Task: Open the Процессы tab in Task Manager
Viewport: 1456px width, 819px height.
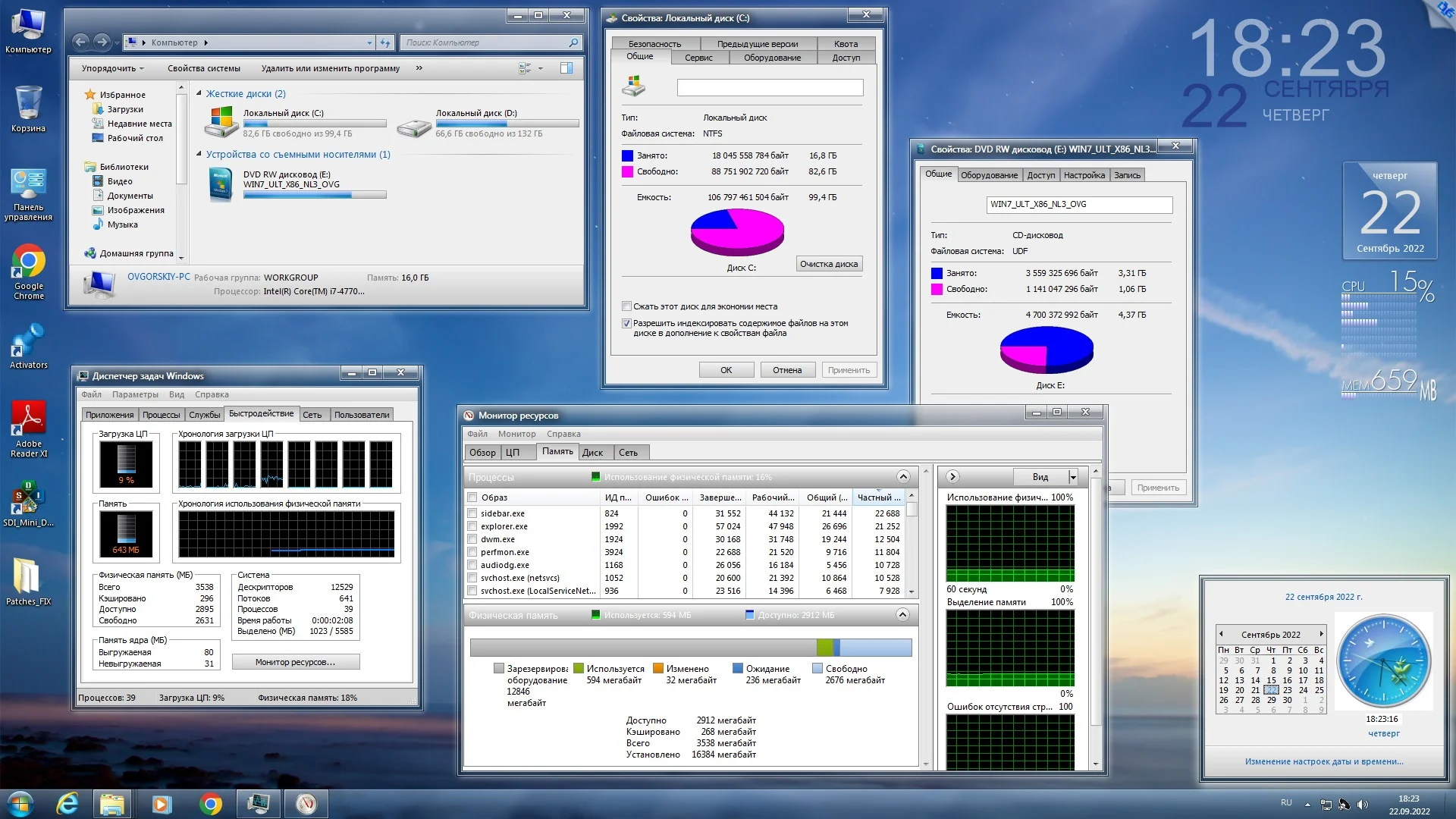Action: click(x=161, y=415)
